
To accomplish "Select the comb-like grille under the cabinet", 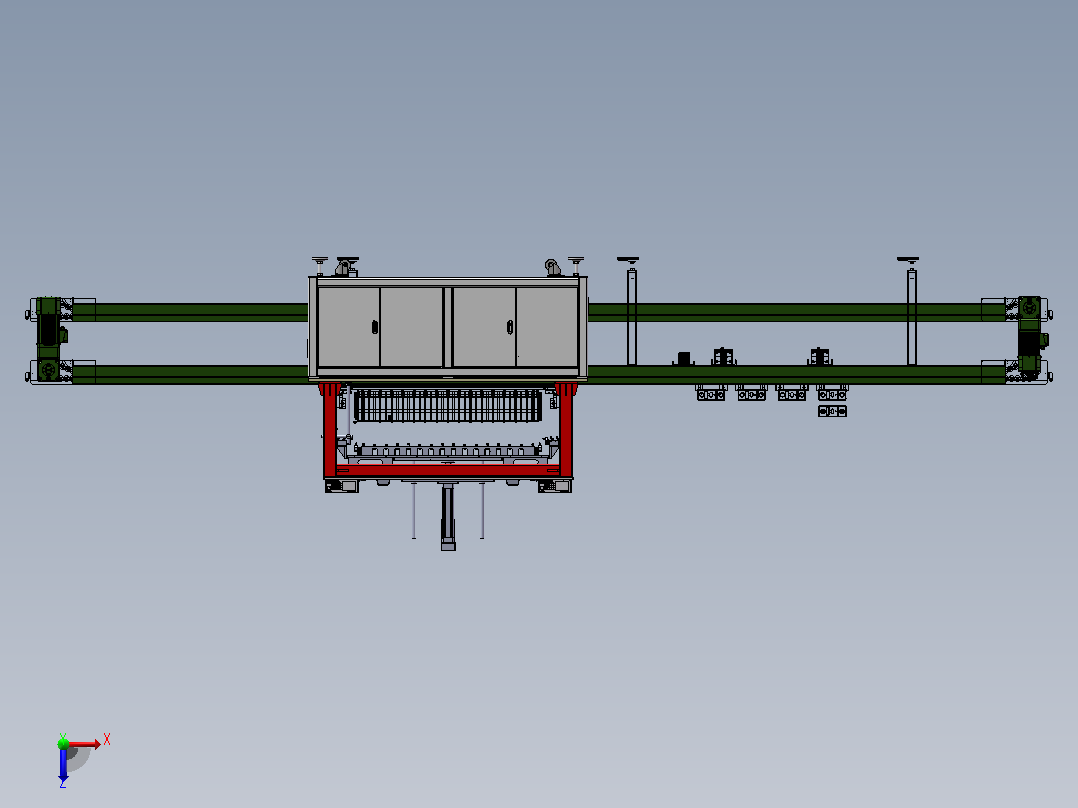I will (448, 406).
